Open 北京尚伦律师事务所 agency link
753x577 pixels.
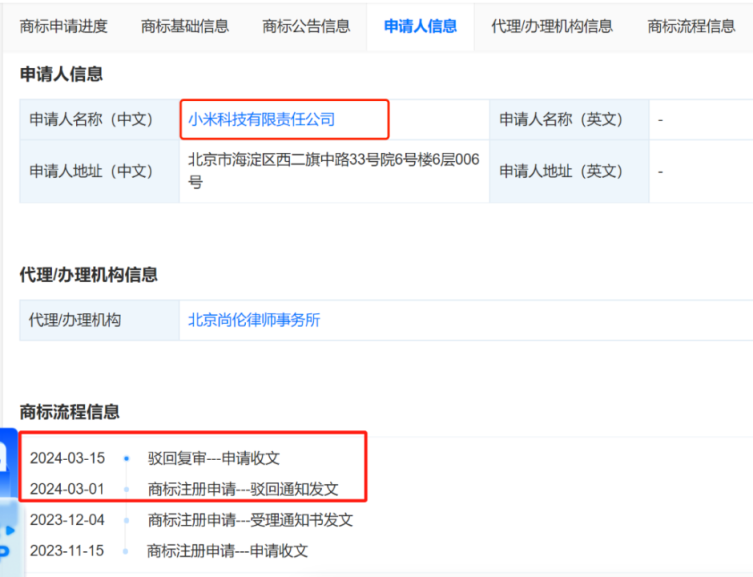click(254, 320)
